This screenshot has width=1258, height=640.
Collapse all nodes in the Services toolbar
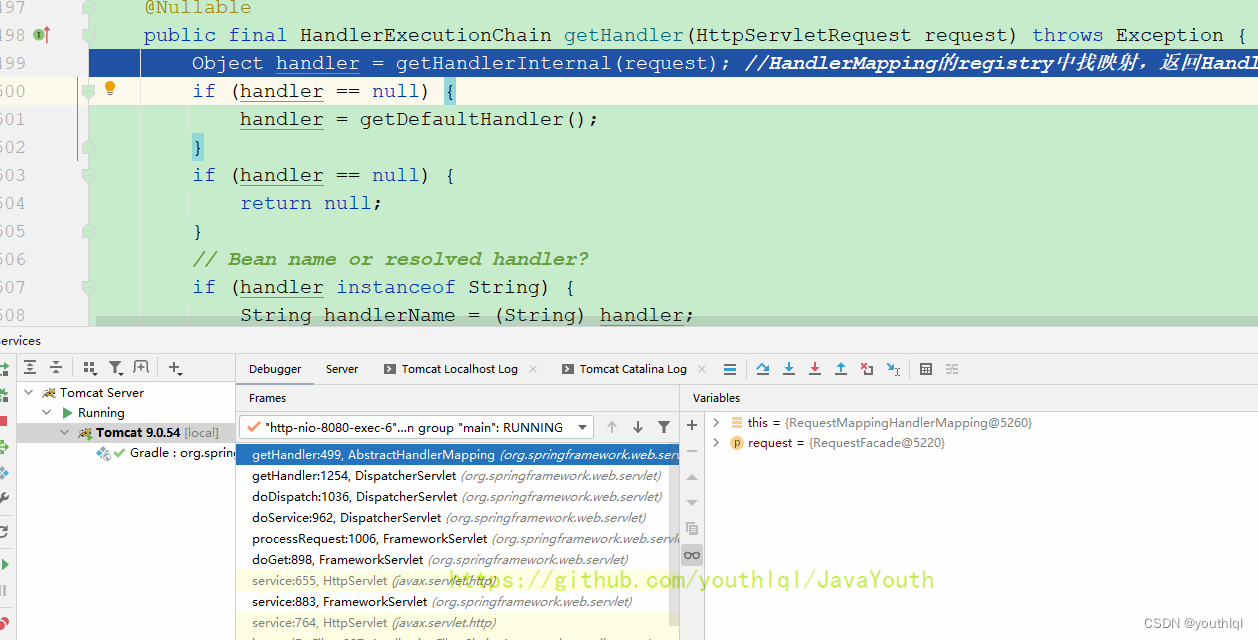click(x=56, y=368)
